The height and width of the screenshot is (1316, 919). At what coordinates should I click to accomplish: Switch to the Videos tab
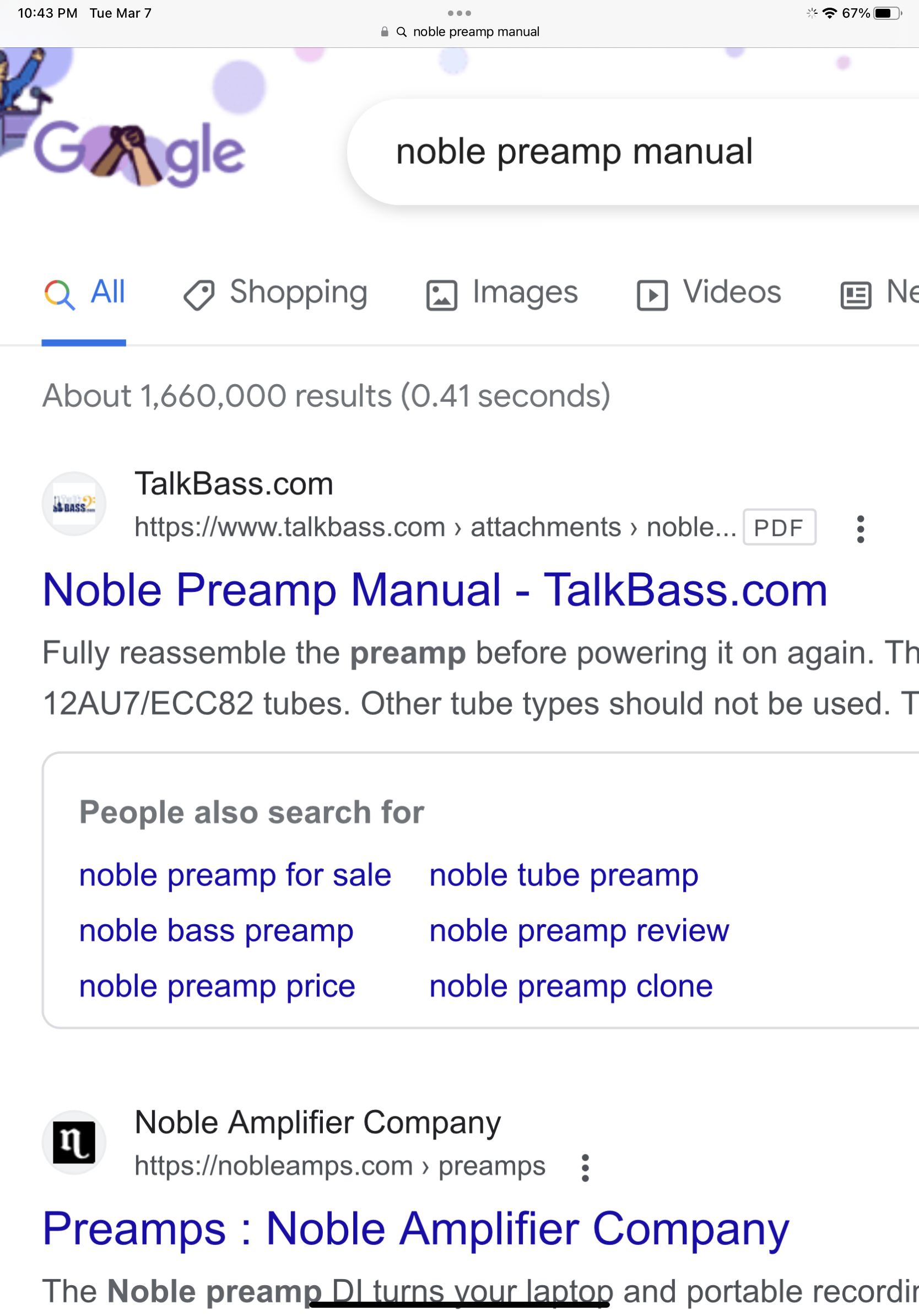(709, 293)
